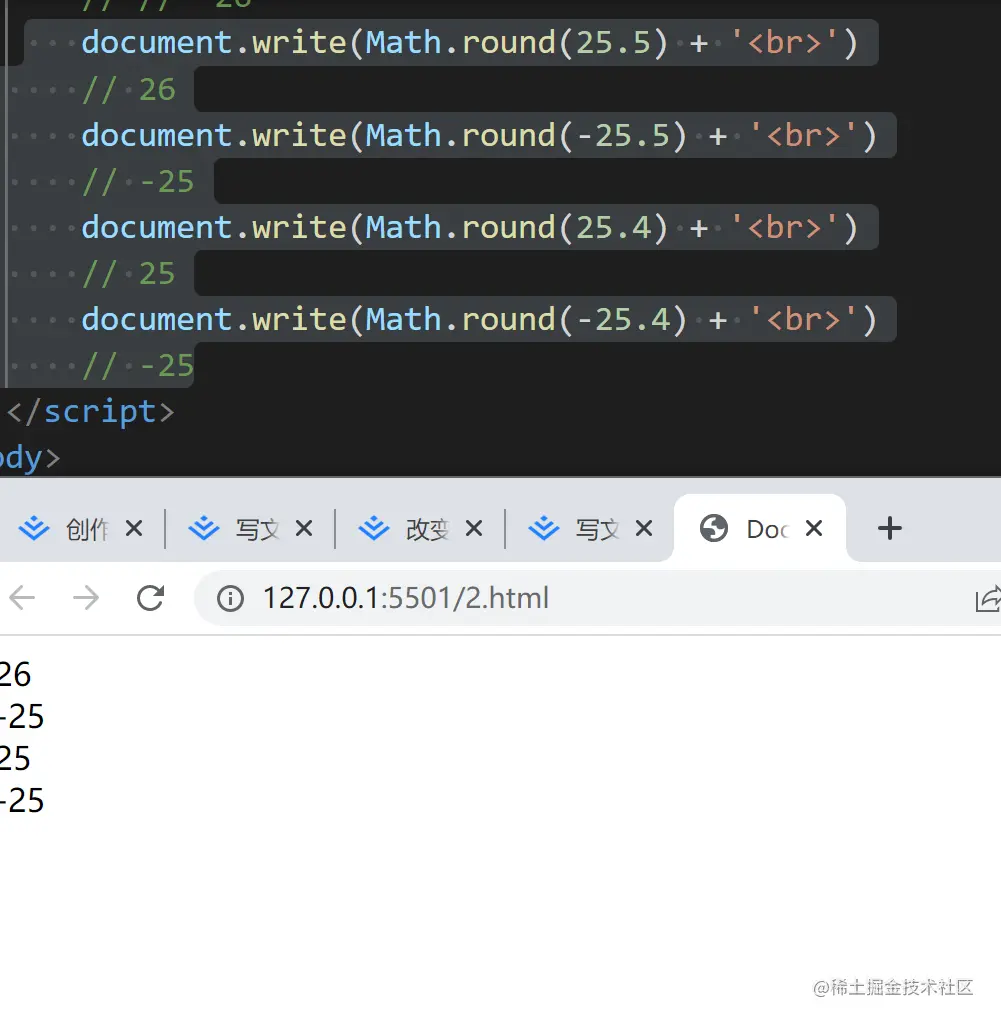Click the closing </script> tag in the editor
The width and height of the screenshot is (1001, 1025).
(90, 412)
